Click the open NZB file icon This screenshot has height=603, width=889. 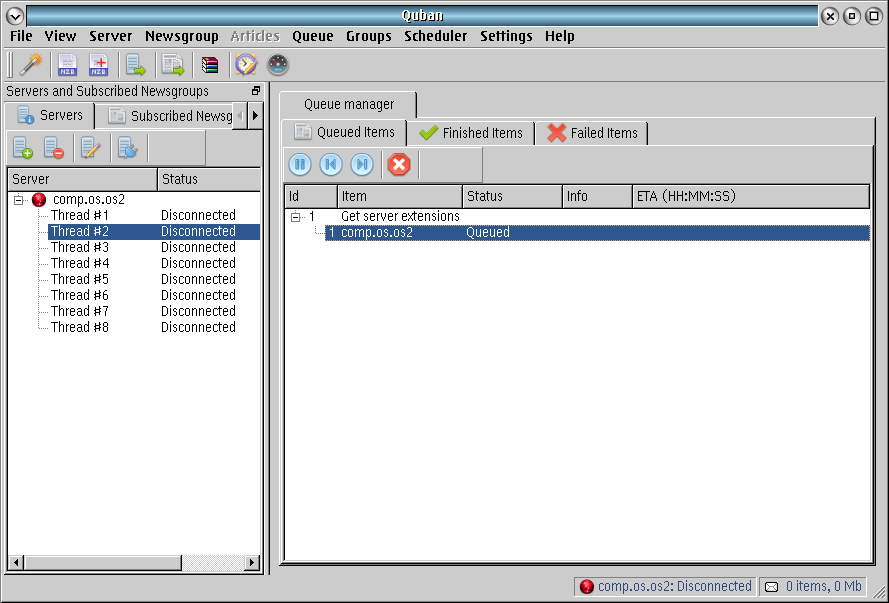(x=68, y=65)
